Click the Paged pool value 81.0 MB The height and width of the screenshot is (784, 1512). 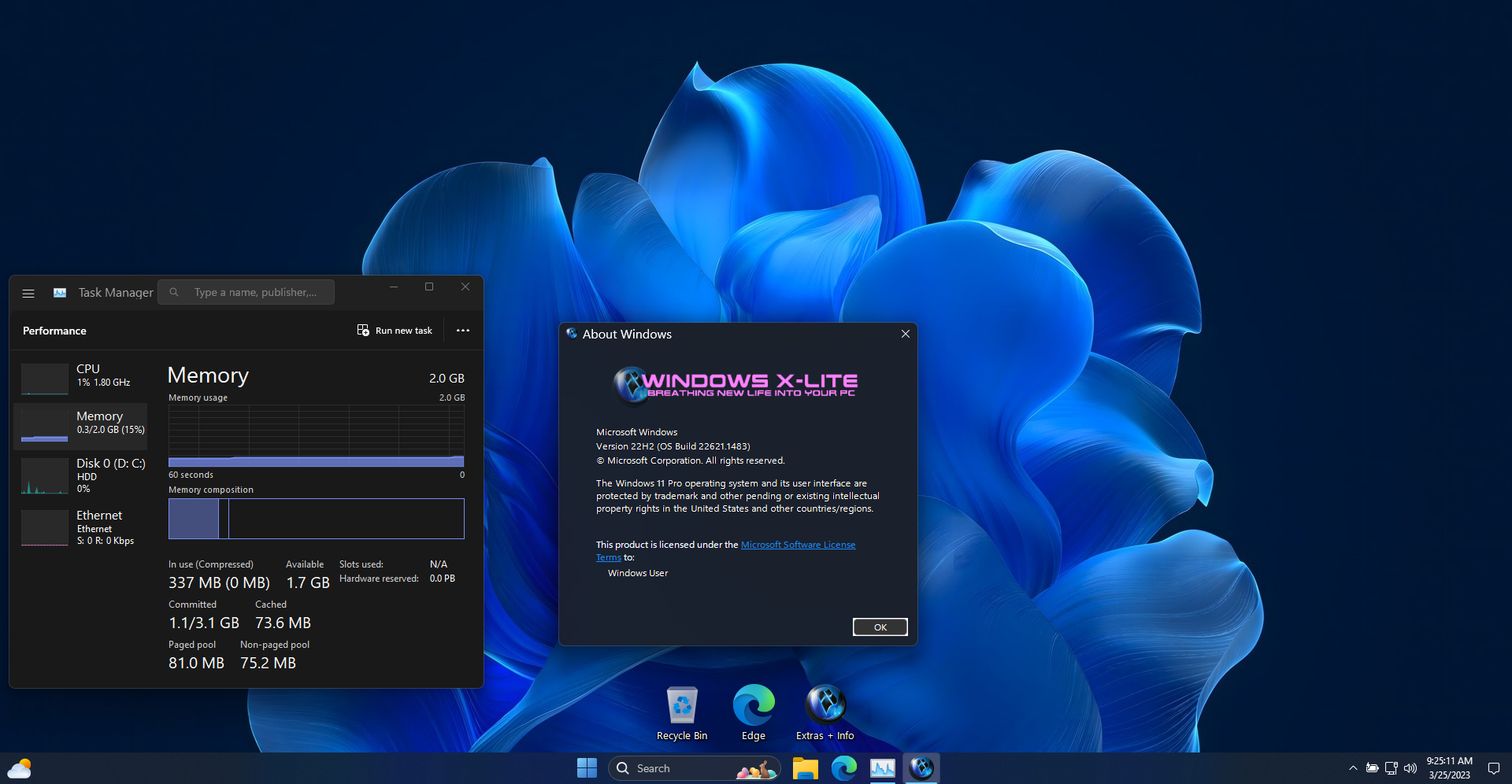point(196,664)
